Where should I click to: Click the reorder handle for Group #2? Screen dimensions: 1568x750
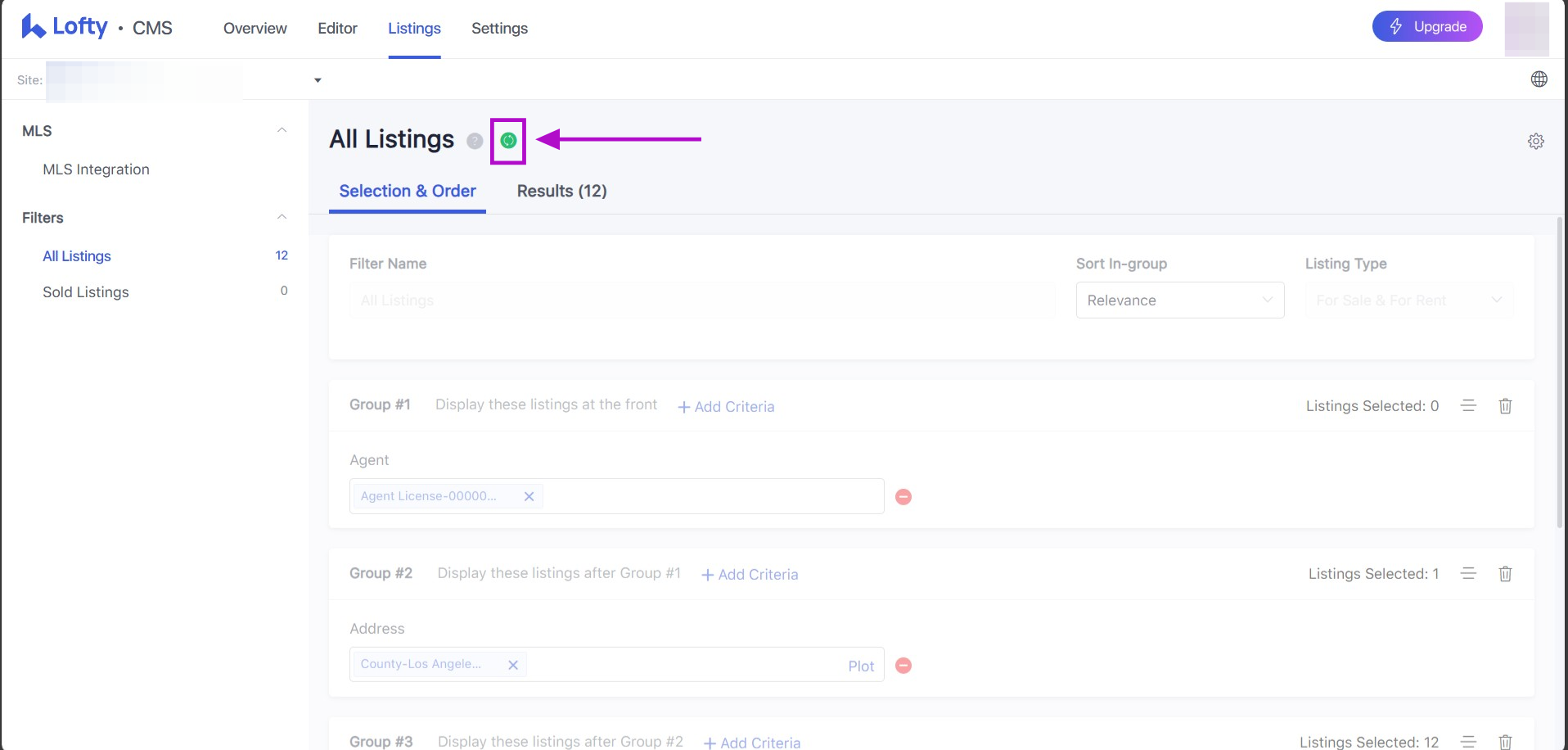coord(1468,574)
